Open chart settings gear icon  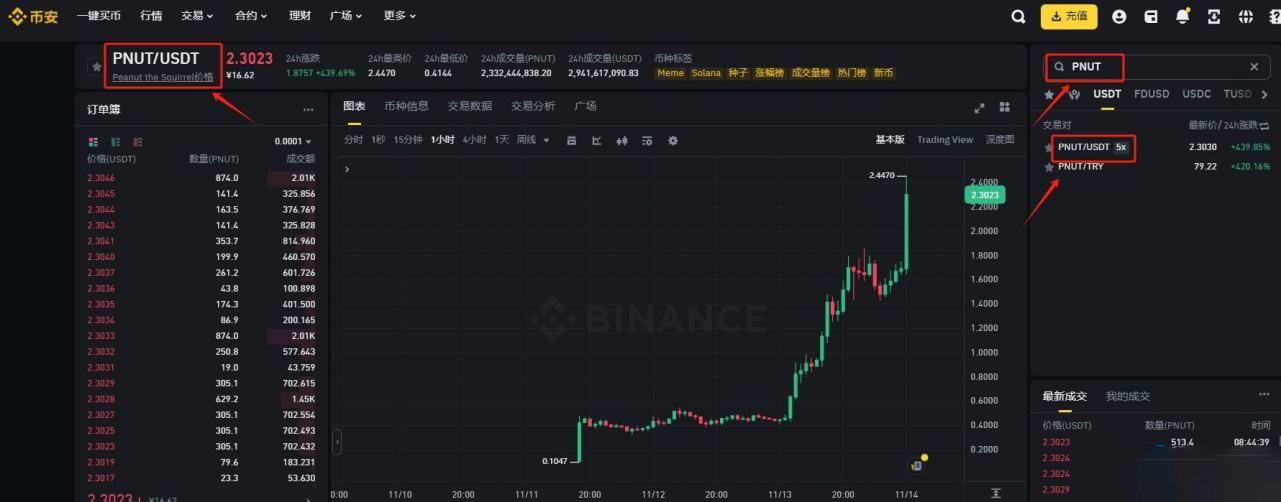tap(672, 141)
